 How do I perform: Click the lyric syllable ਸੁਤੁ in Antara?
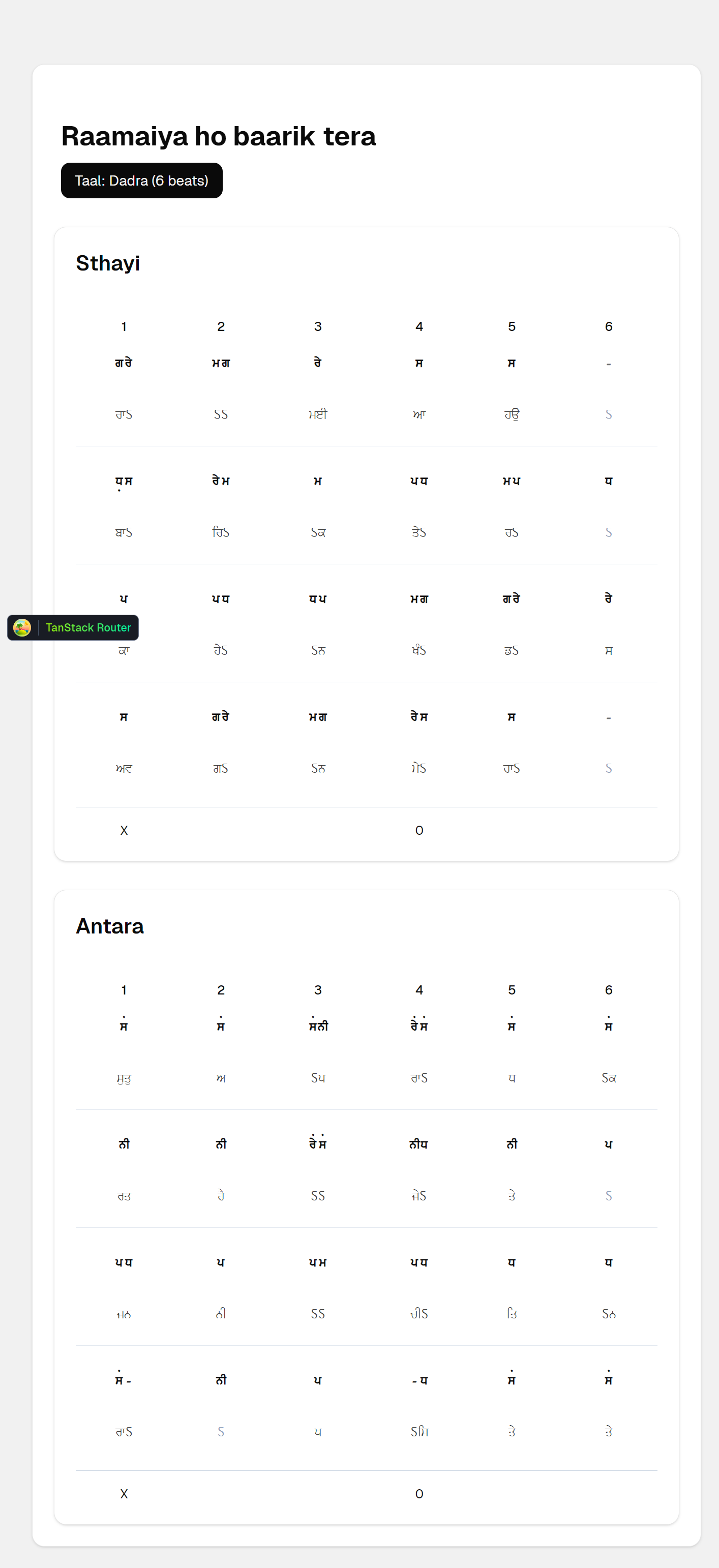click(x=124, y=1078)
